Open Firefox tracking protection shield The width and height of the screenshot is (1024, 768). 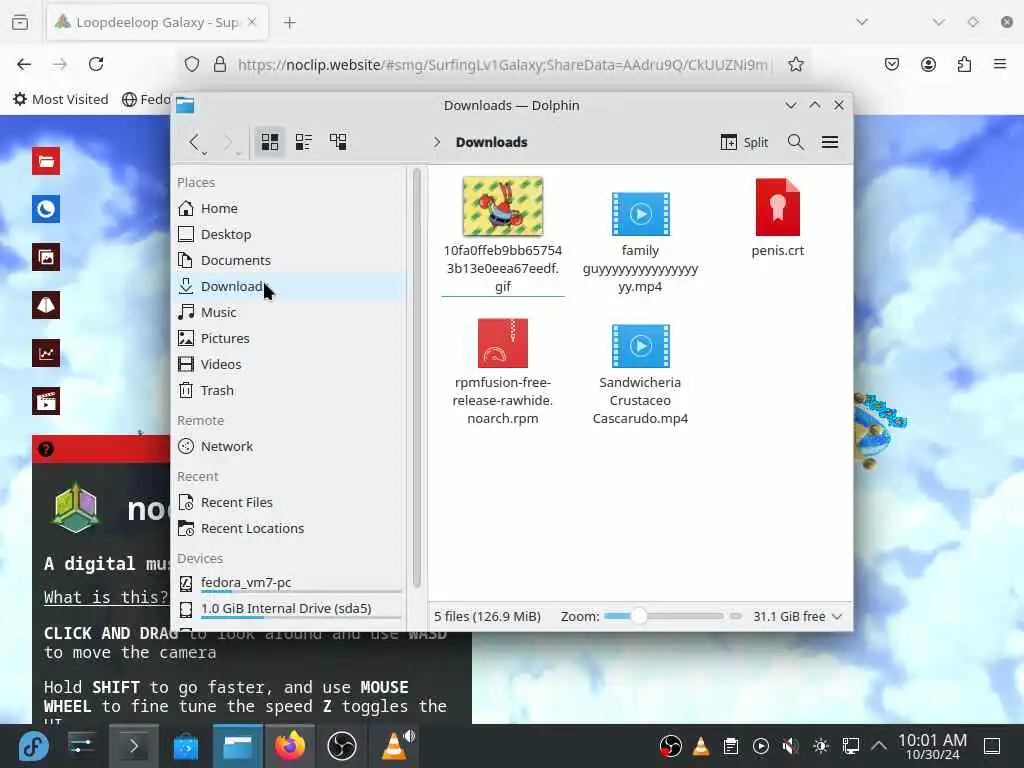(191, 64)
